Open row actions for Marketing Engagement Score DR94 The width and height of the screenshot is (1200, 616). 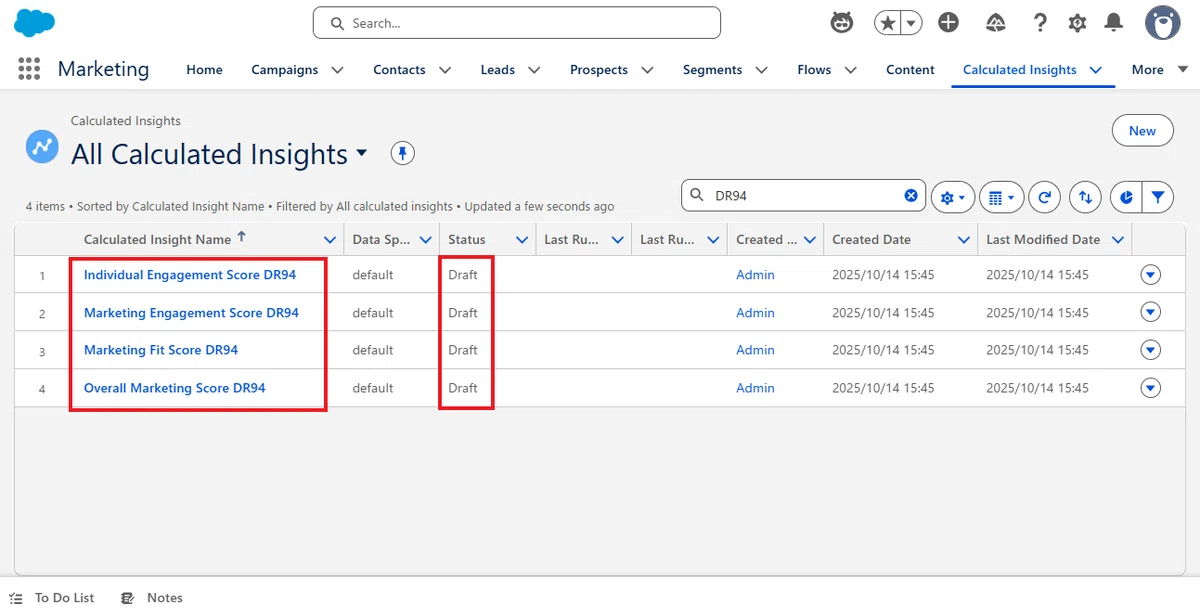click(1150, 313)
